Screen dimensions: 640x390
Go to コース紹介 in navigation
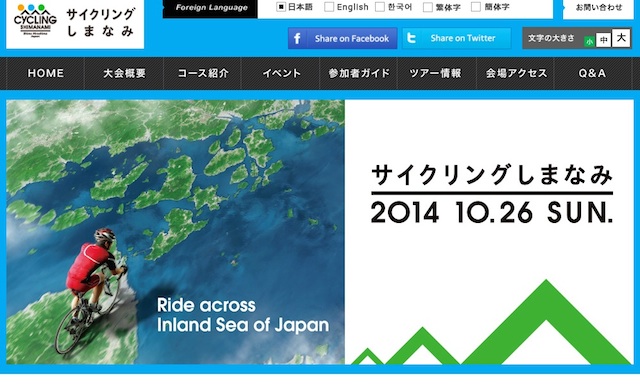tap(203, 73)
